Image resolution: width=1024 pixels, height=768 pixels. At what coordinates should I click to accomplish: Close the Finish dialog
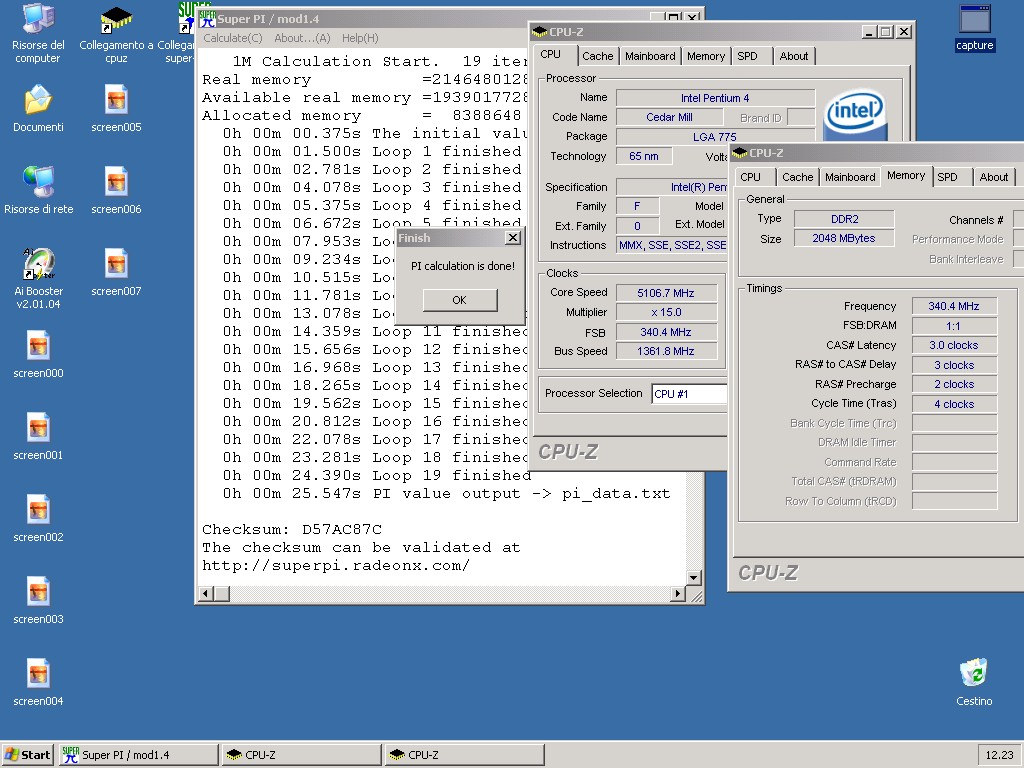coord(513,238)
